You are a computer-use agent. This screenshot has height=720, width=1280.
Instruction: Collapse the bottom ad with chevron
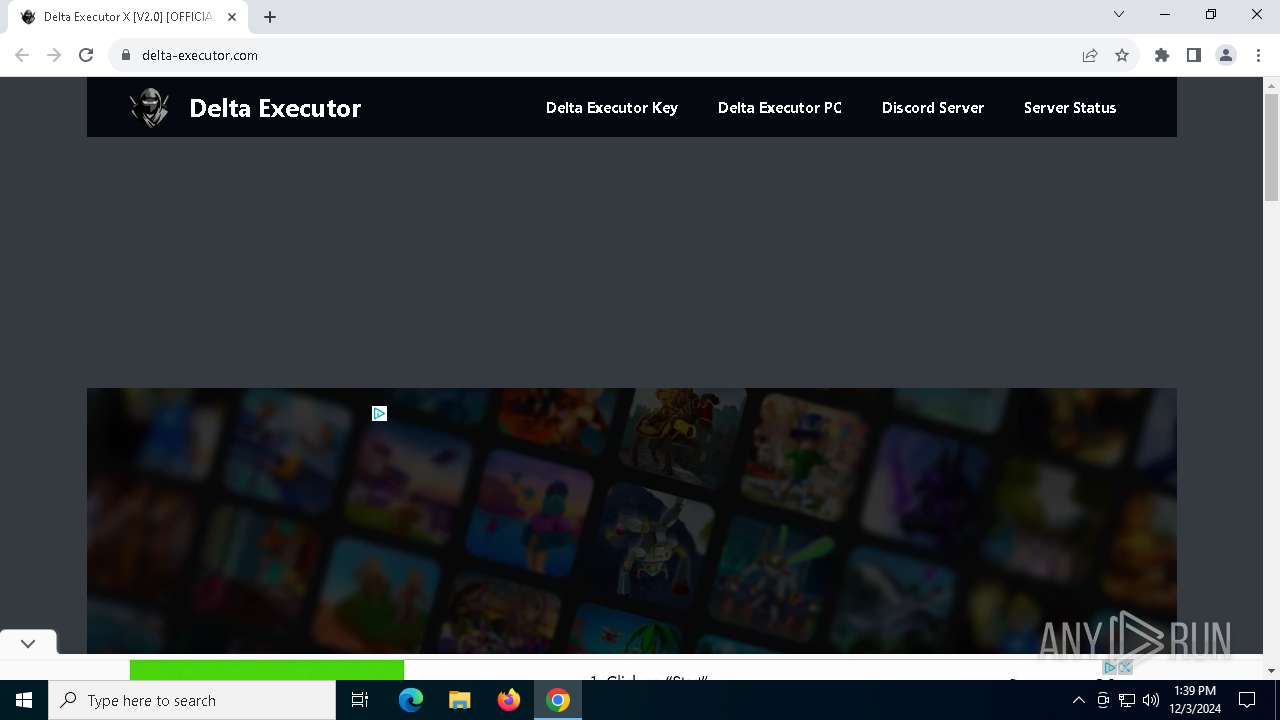(28, 643)
